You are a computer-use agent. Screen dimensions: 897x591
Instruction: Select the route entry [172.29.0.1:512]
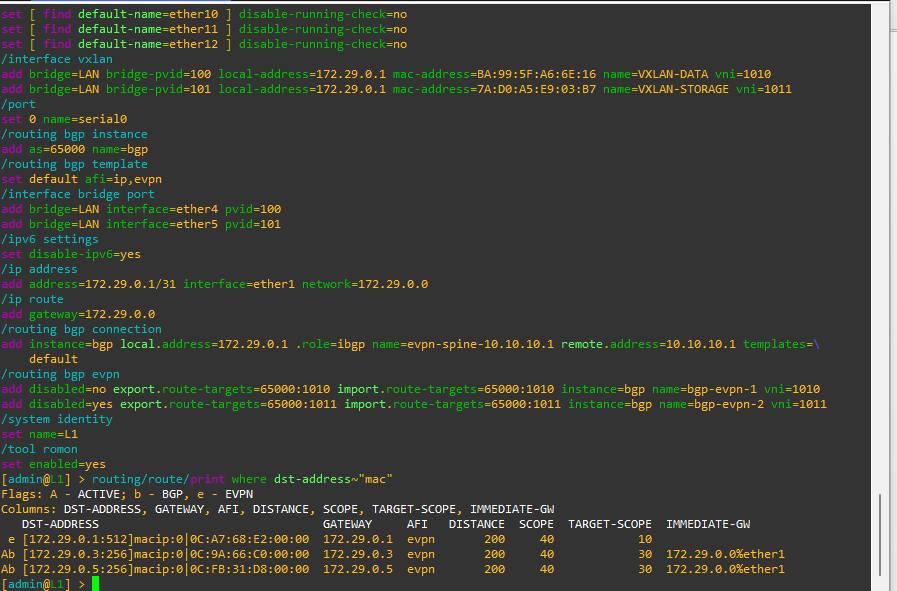(x=80, y=538)
